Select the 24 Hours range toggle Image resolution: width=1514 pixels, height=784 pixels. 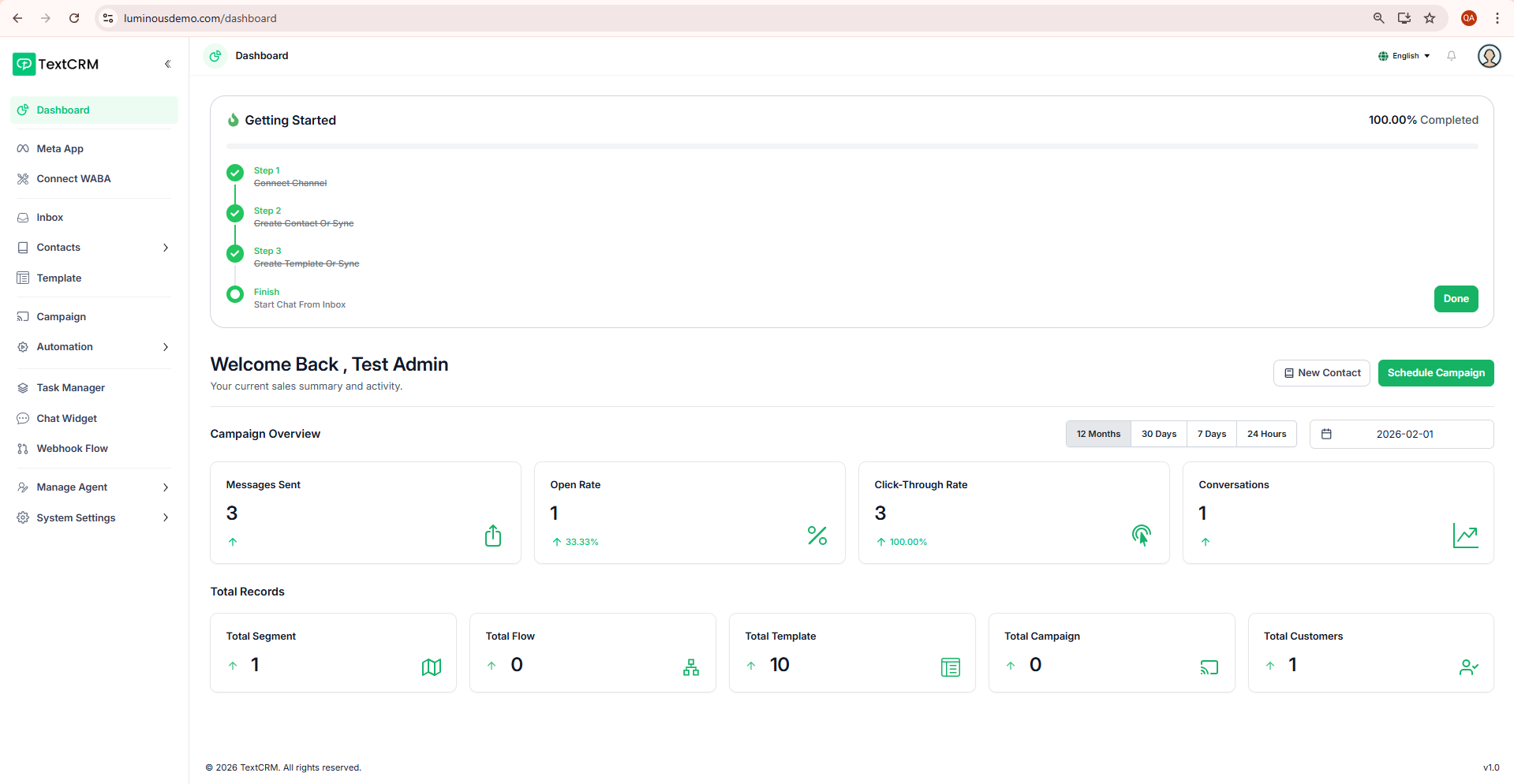[x=1266, y=434]
